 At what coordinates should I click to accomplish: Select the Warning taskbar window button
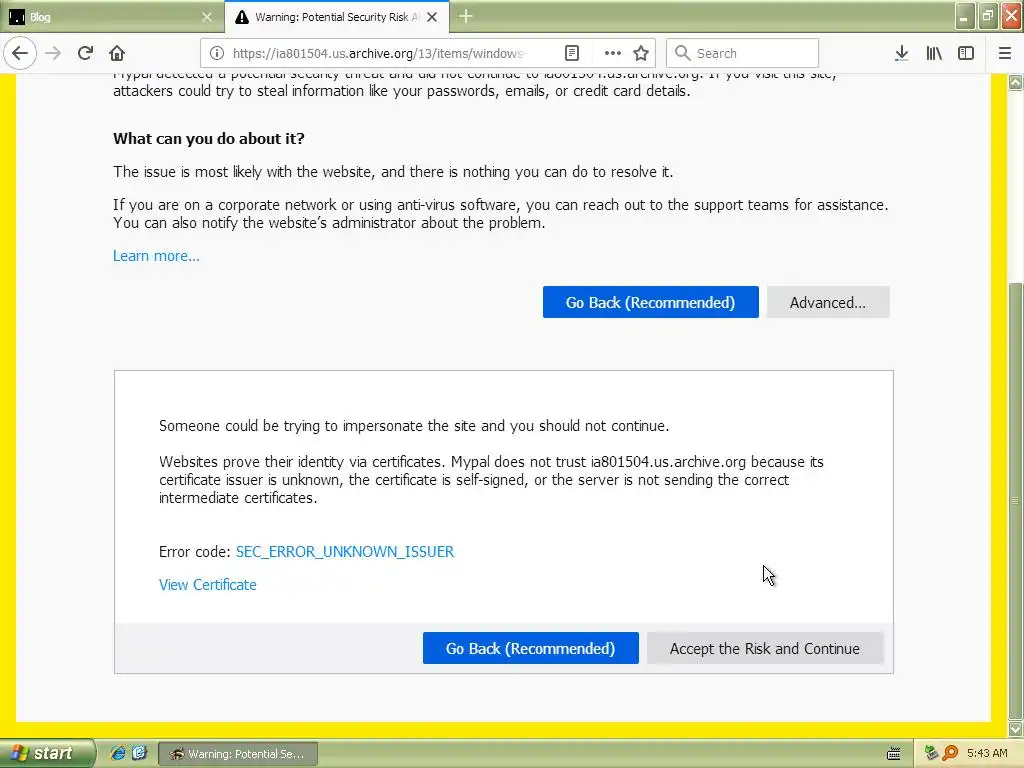(x=238, y=754)
